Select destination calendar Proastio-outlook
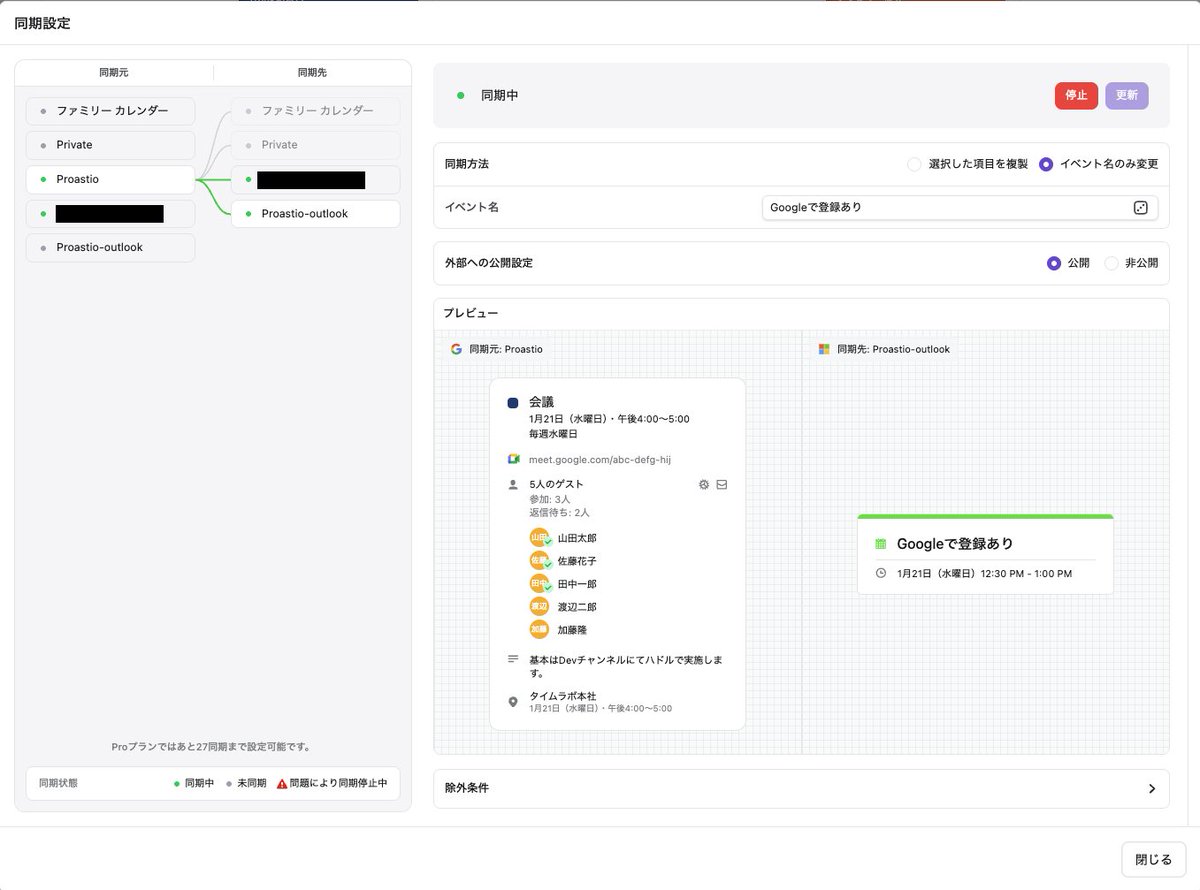Screen dimensions: 1200x890 coord(315,213)
